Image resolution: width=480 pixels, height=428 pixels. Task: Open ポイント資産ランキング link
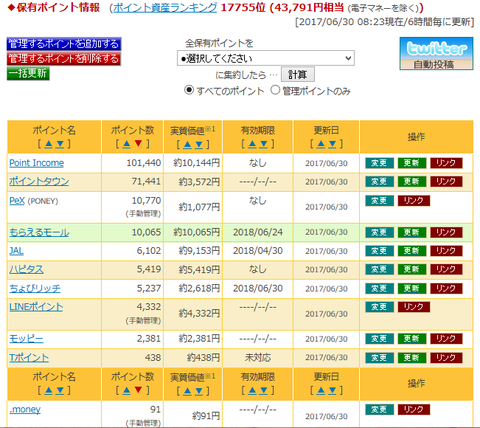click(165, 7)
